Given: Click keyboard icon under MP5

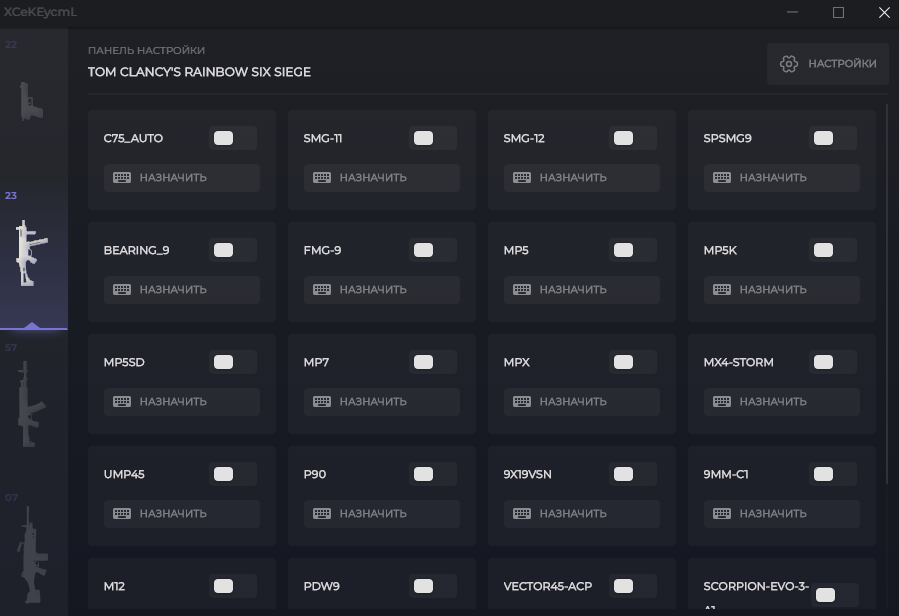Looking at the screenshot, I should coord(522,290).
